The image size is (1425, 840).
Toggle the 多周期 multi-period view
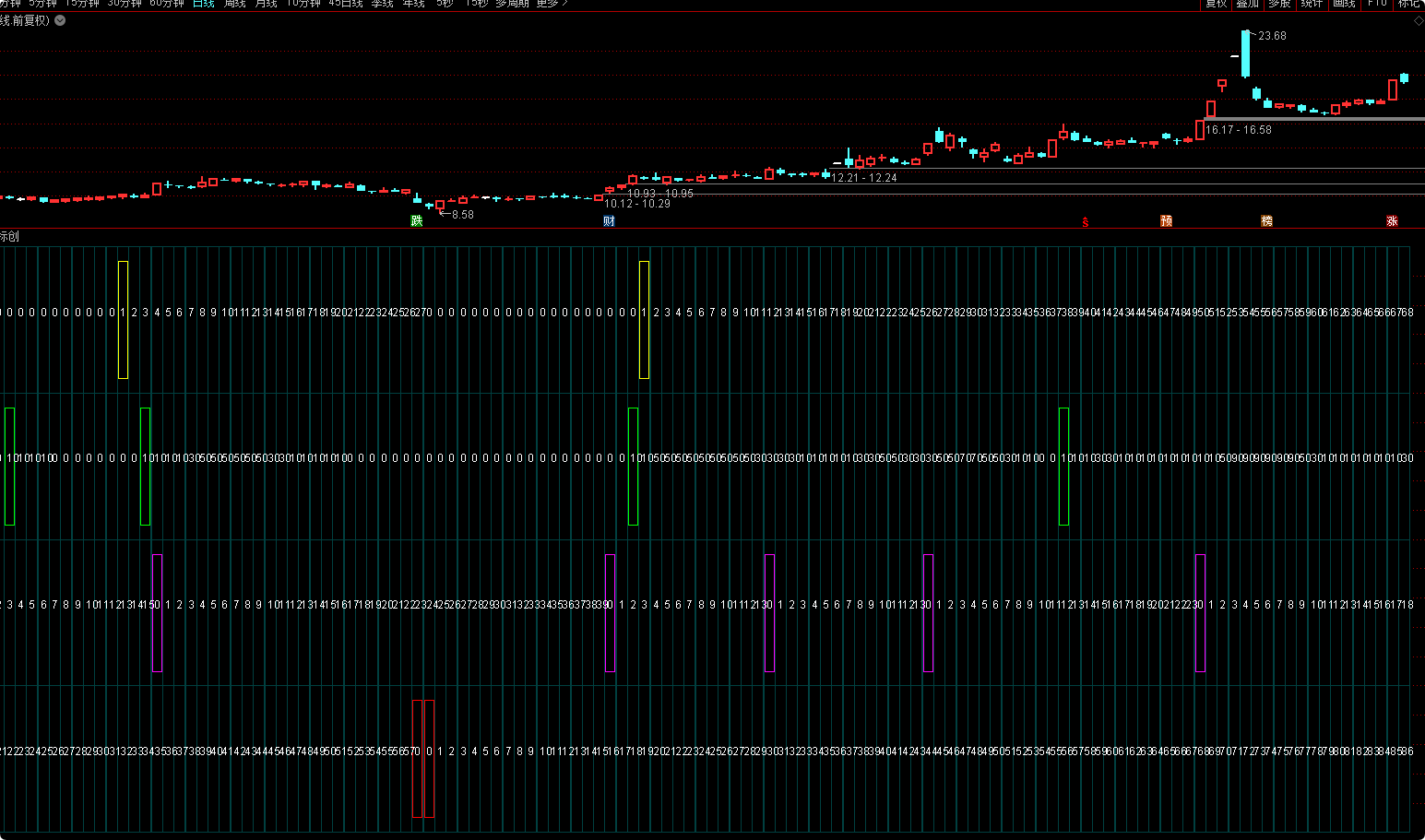(512, 4)
